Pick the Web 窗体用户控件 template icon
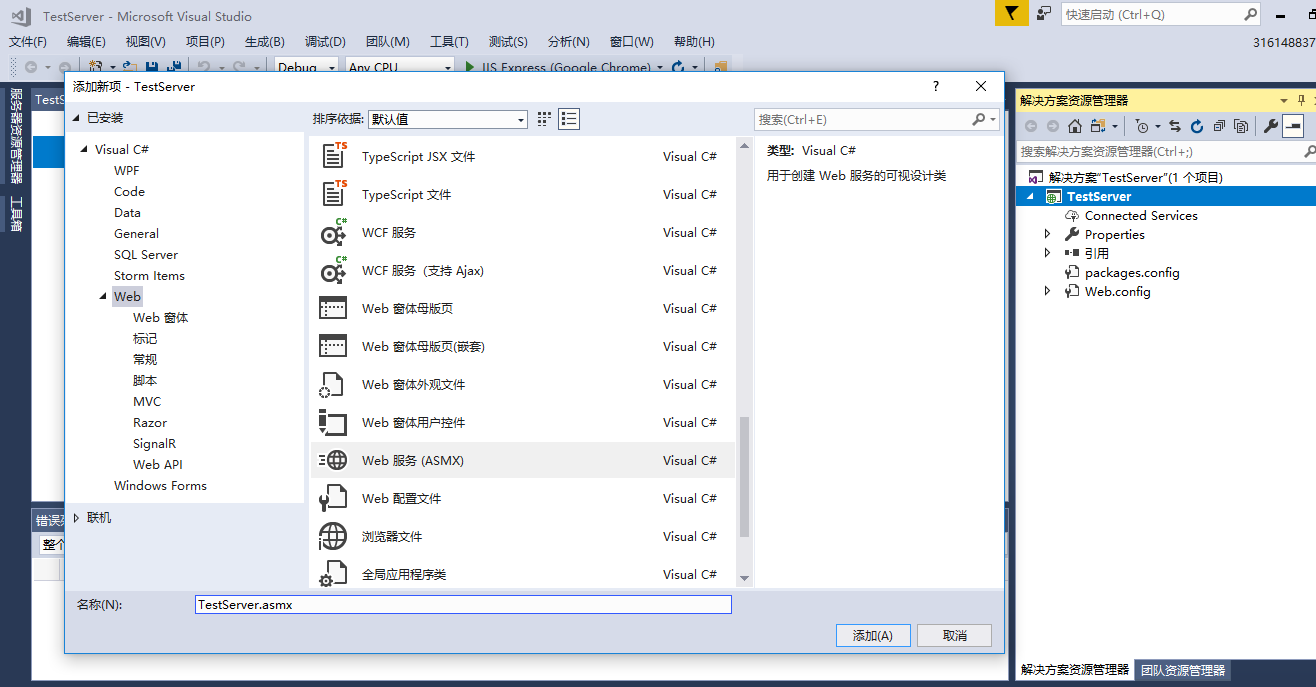 click(x=333, y=422)
